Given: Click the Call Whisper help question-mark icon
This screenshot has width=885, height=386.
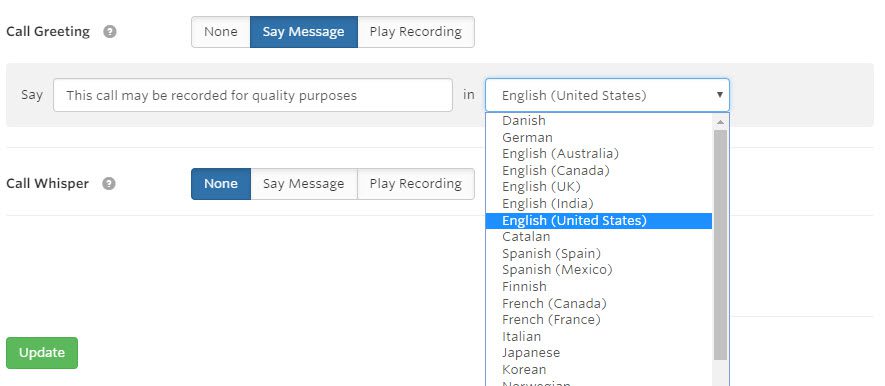Looking at the screenshot, I should pyautogui.click(x=109, y=184).
